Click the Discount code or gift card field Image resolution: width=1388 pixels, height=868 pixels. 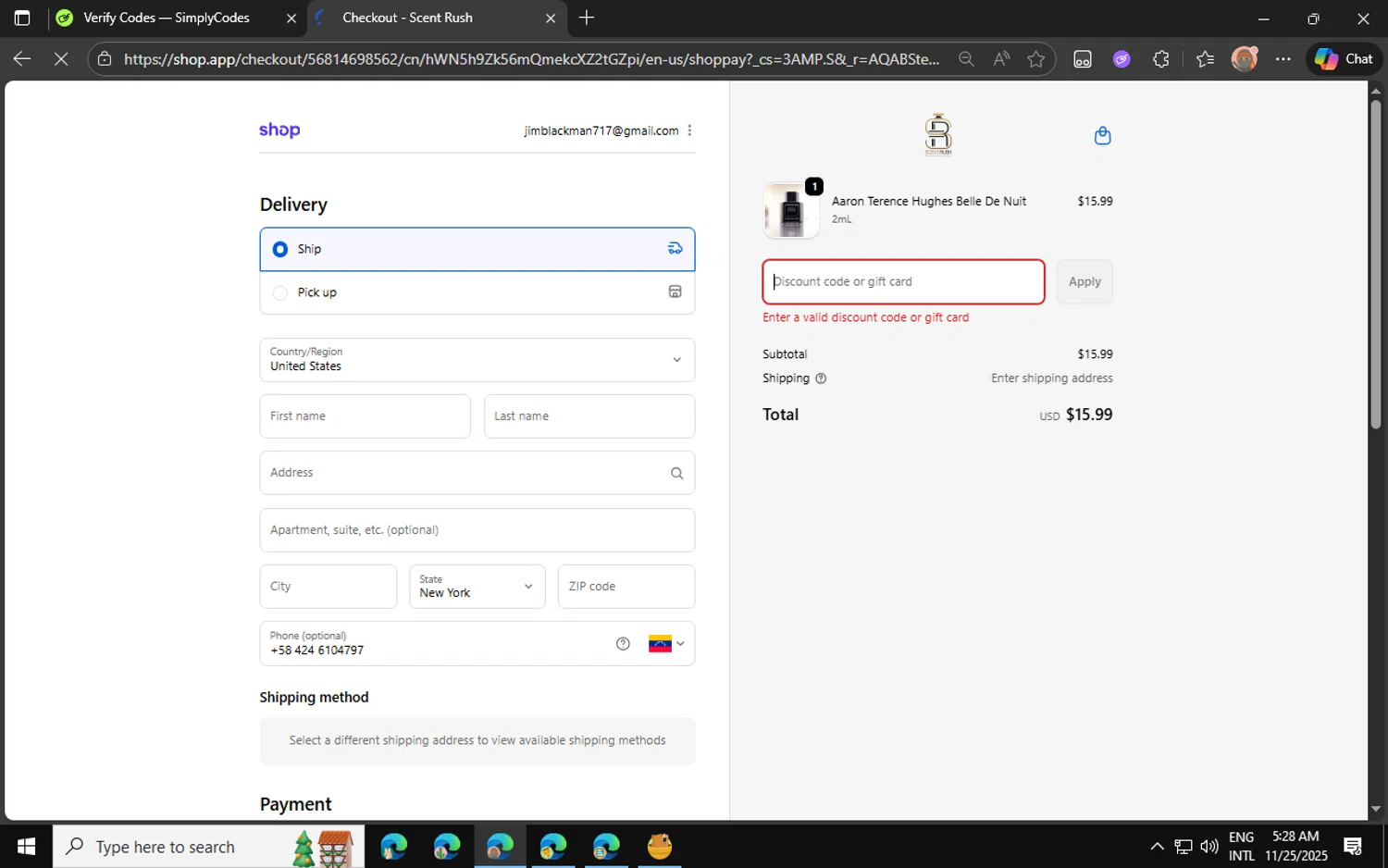(903, 281)
